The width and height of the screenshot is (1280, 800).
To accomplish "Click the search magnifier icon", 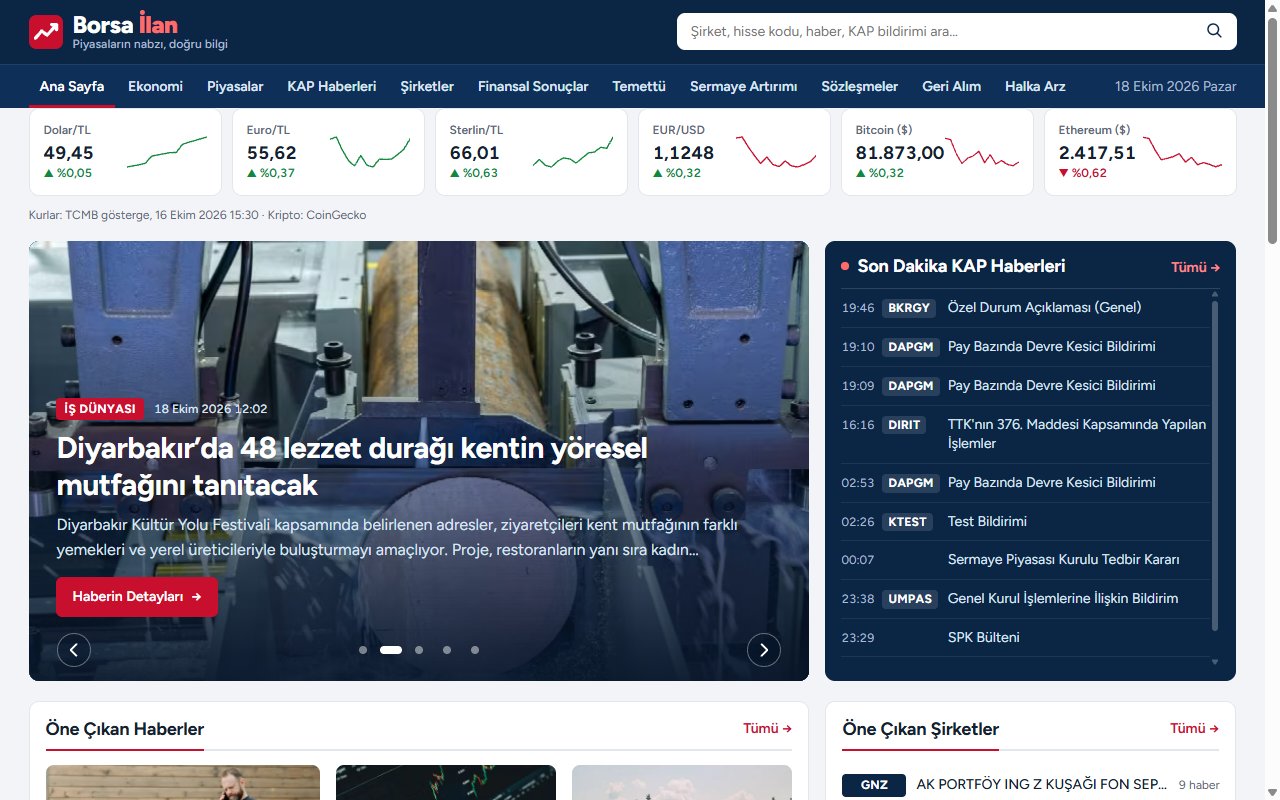I will 1214,31.
